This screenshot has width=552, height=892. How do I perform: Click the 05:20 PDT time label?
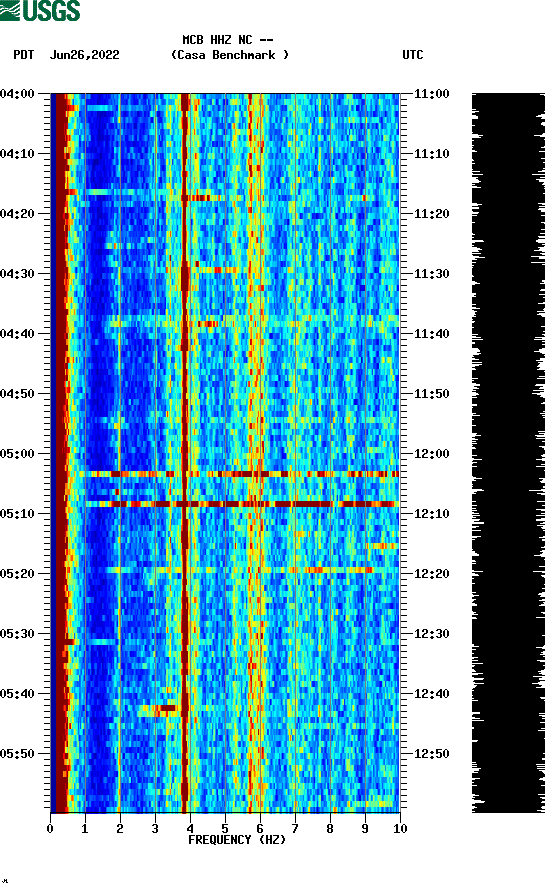[x=18, y=574]
